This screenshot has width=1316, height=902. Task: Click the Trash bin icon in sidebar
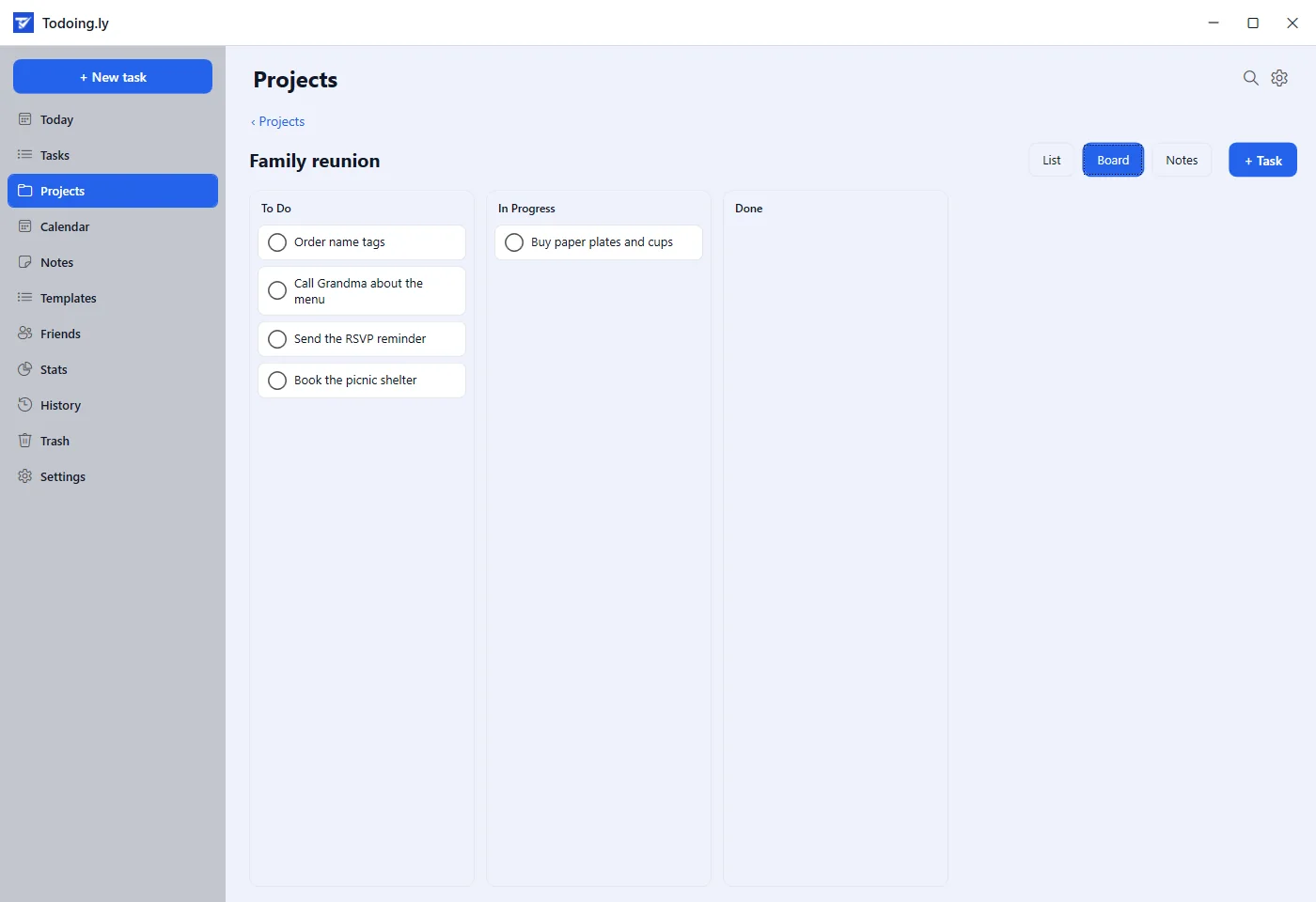25,441
